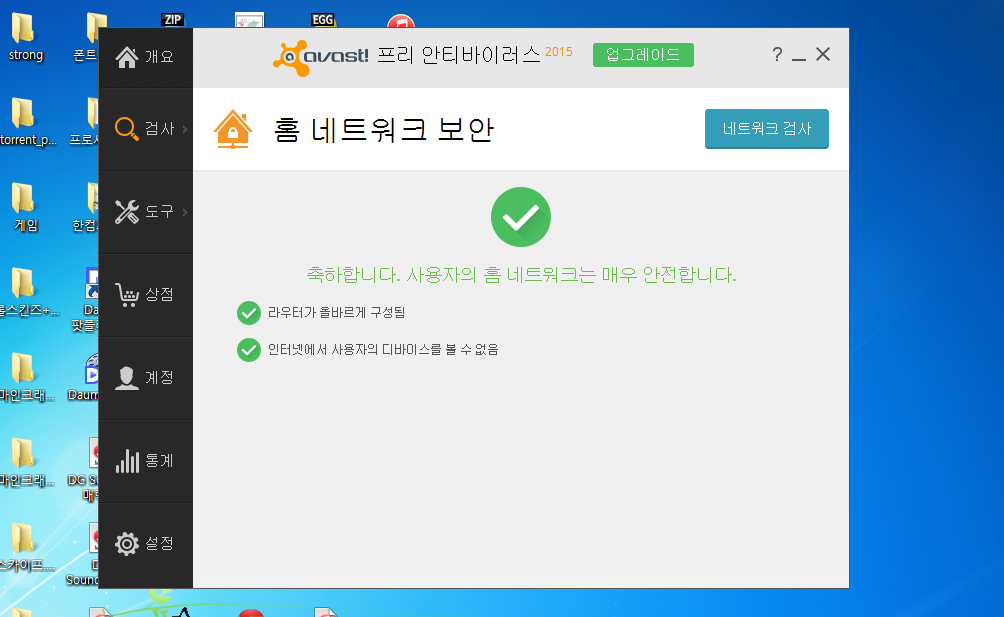Click the device-not-visible green check

[248, 350]
